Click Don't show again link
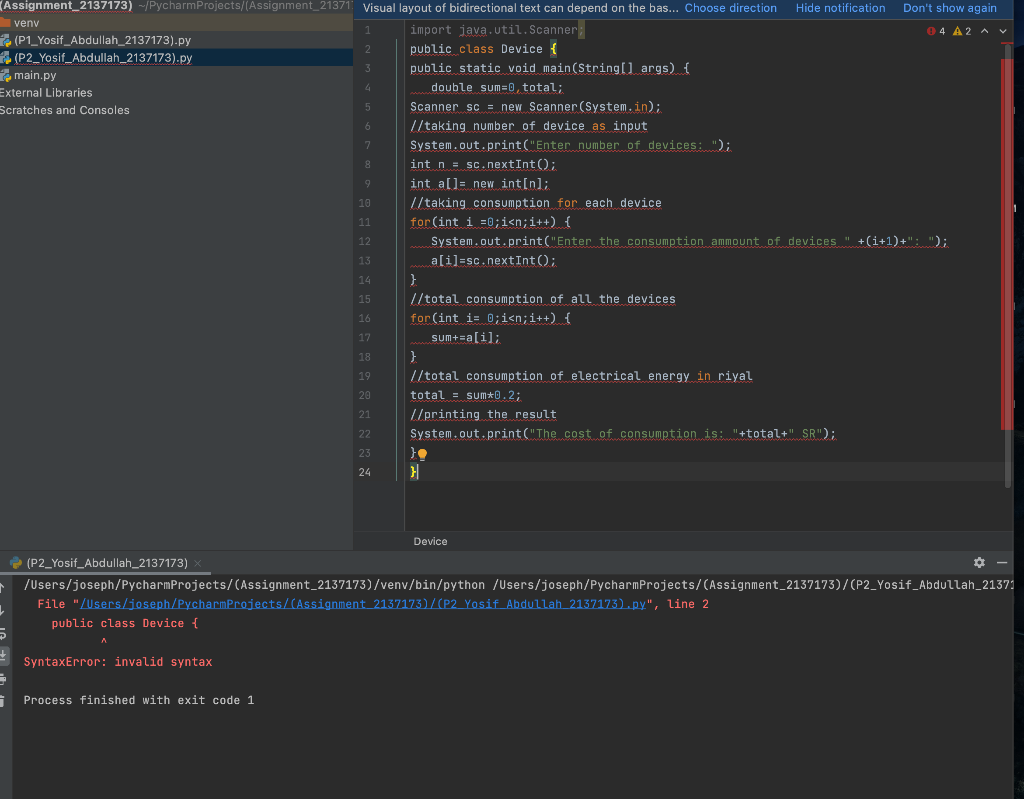The height and width of the screenshot is (799, 1024). tap(950, 8)
